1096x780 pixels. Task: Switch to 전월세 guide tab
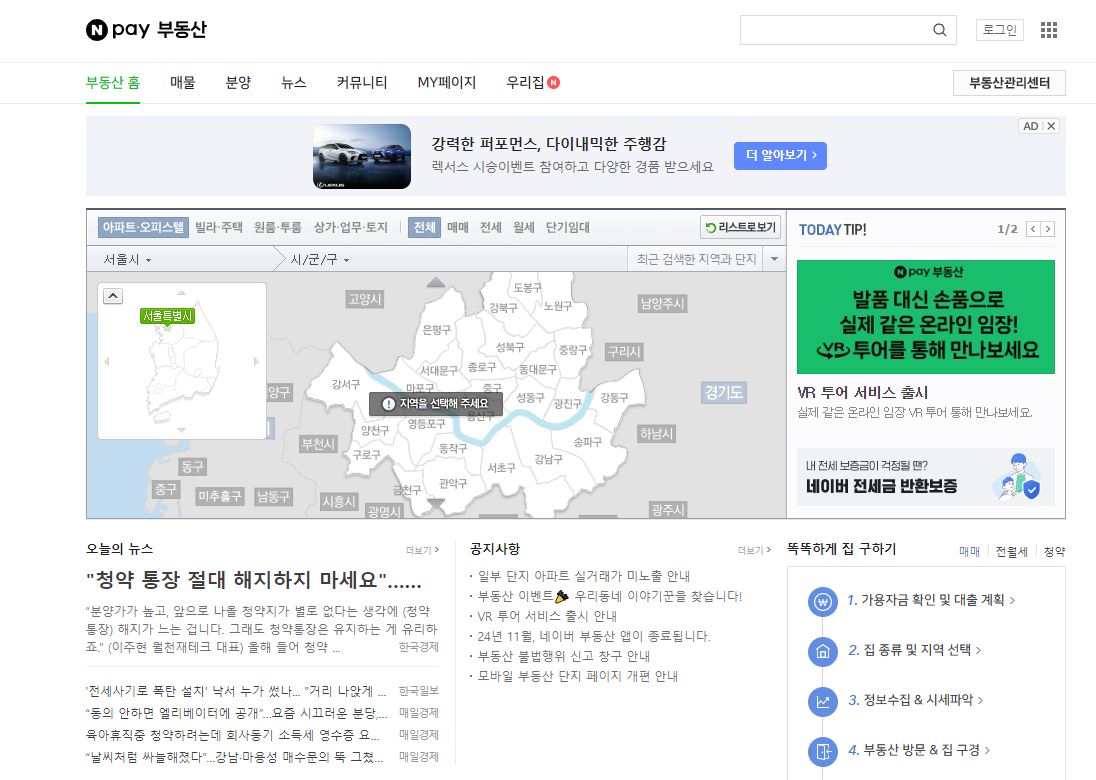tap(1011, 551)
